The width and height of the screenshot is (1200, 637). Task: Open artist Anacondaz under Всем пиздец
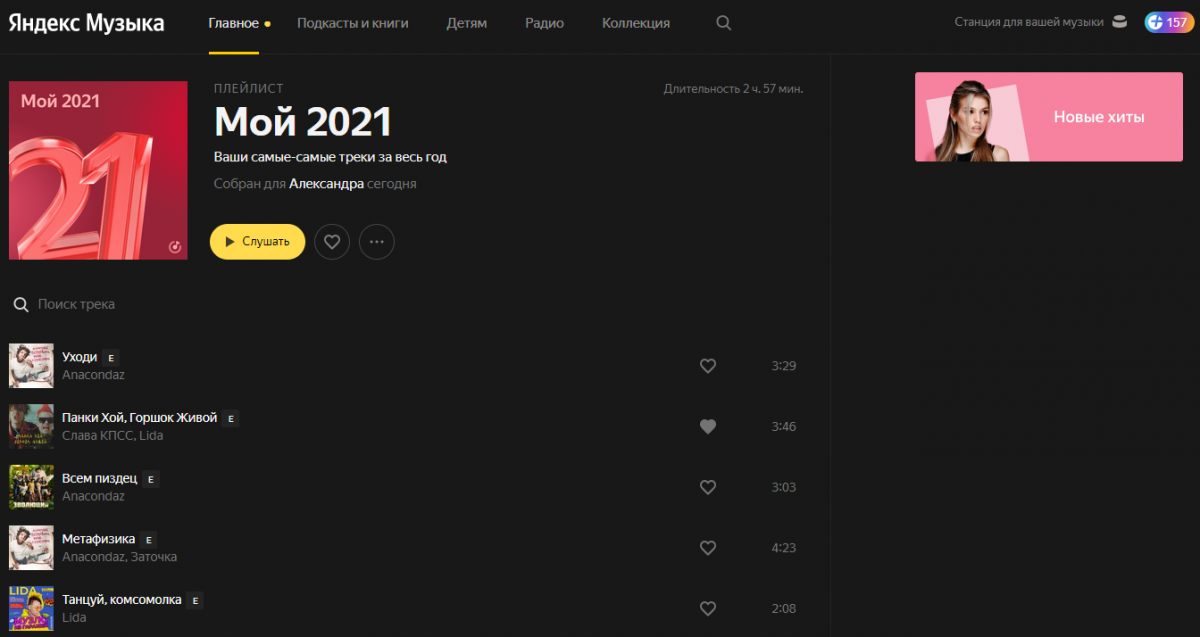point(93,496)
